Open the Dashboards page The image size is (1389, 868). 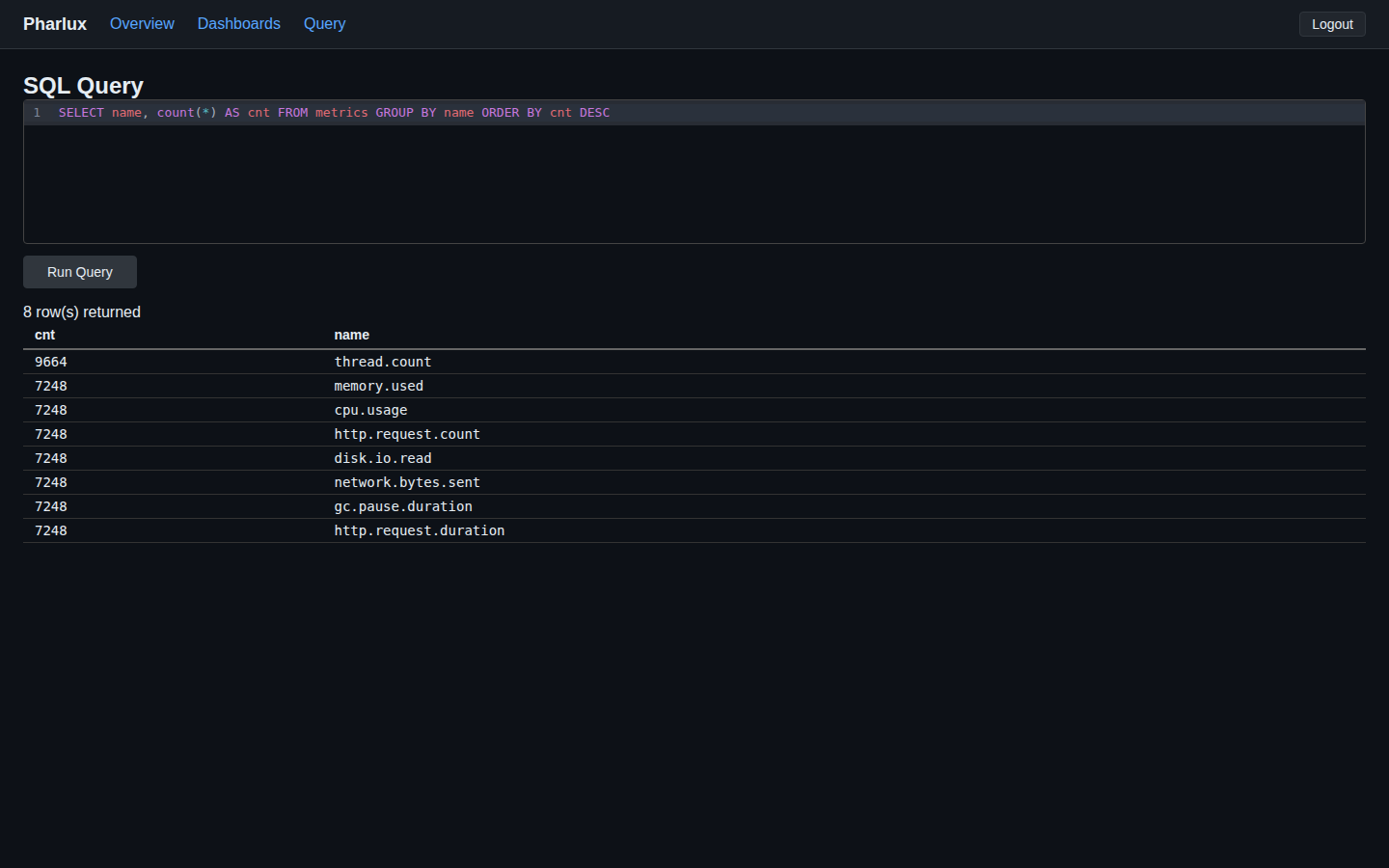pos(238,24)
